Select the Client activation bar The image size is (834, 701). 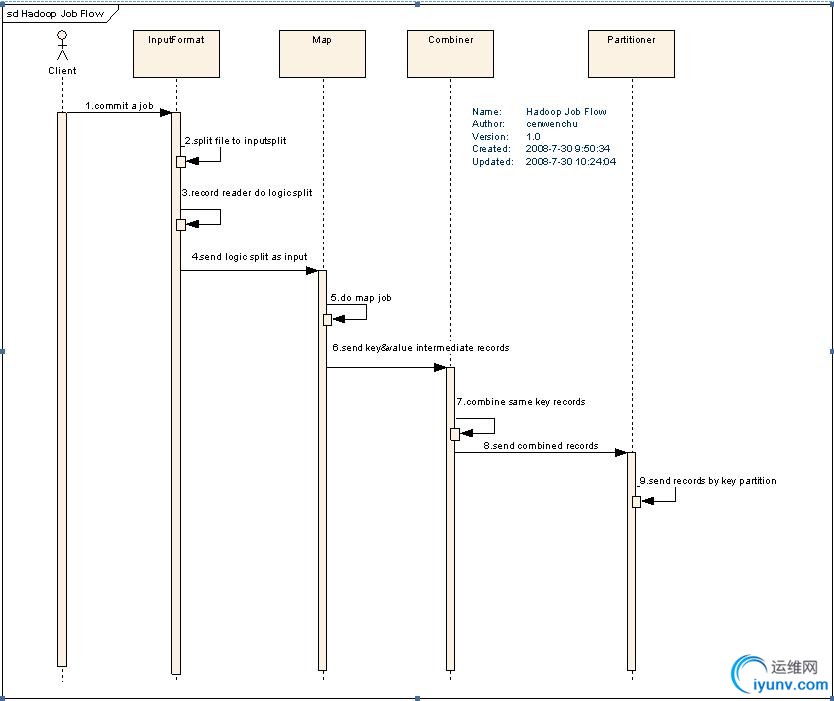pyautogui.click(x=62, y=389)
